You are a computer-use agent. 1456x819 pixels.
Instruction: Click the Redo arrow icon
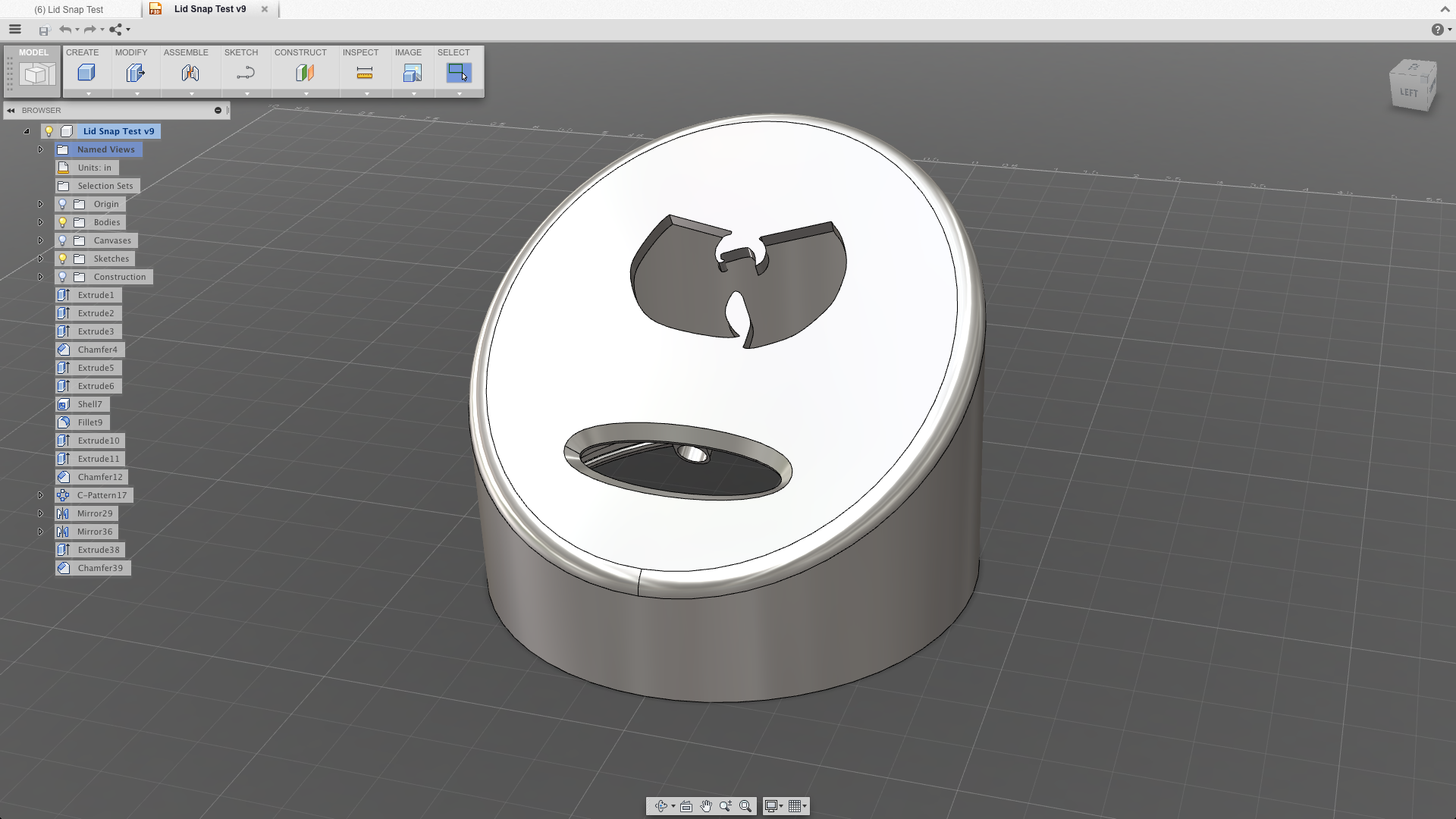pyautogui.click(x=89, y=30)
